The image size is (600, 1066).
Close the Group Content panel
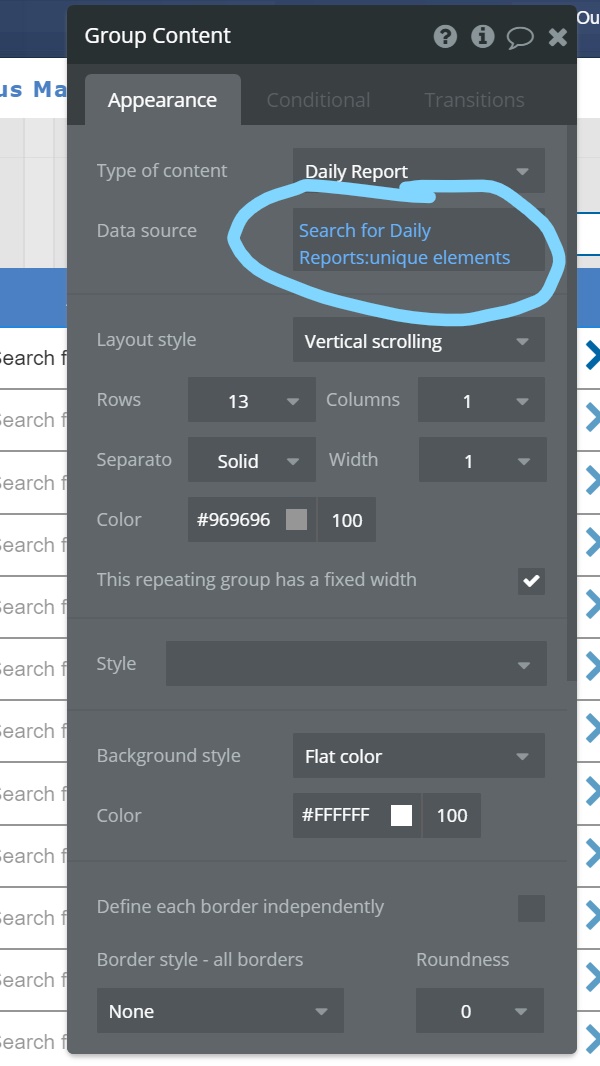pos(558,37)
